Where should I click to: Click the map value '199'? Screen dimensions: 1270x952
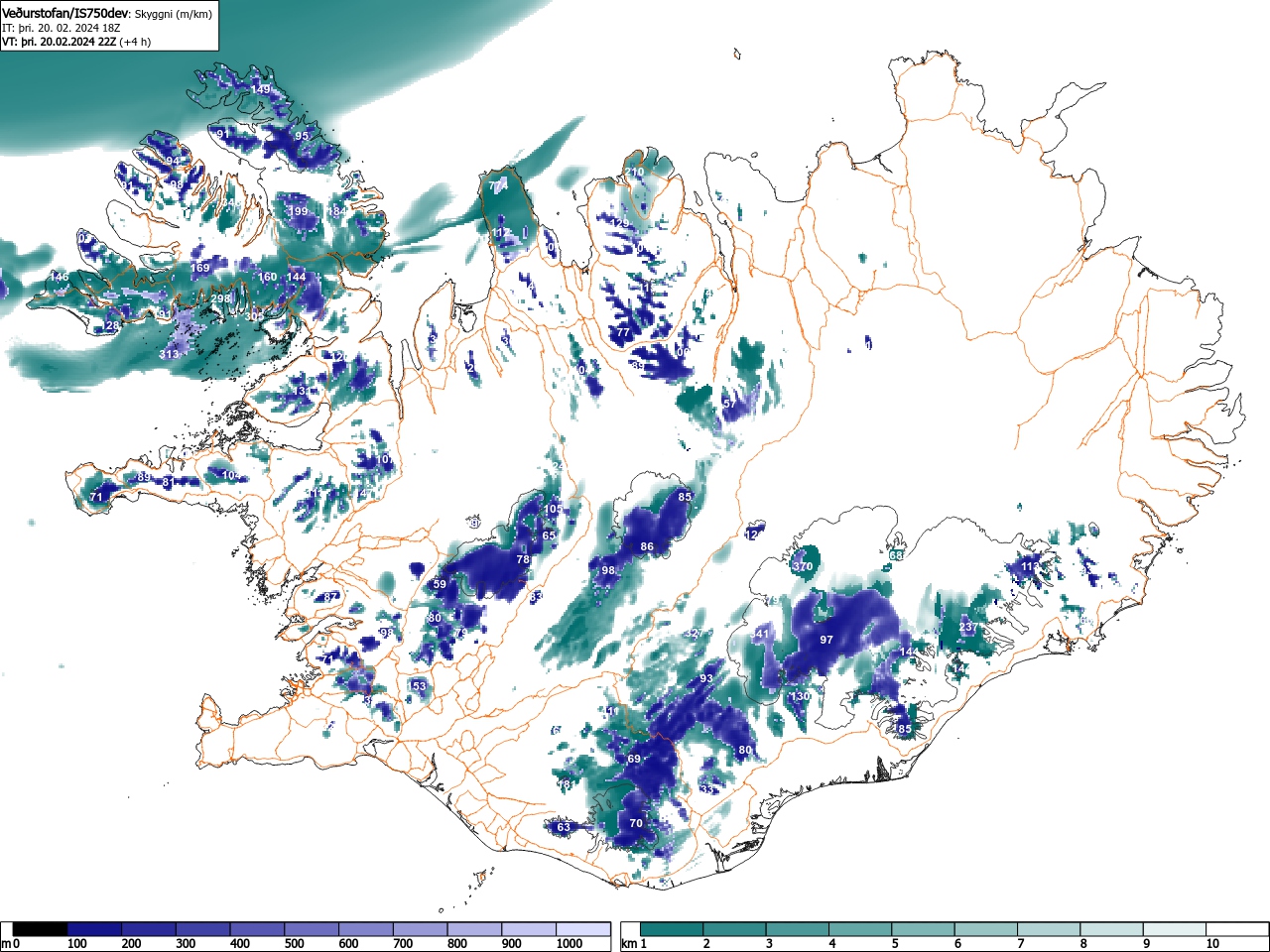coord(298,211)
